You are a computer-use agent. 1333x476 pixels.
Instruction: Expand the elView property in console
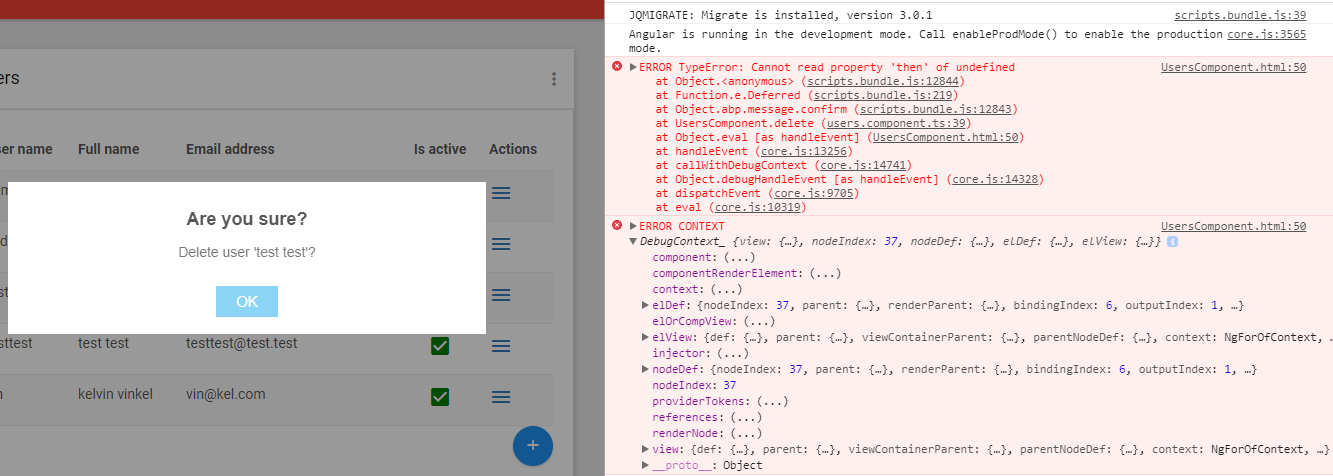(645, 338)
